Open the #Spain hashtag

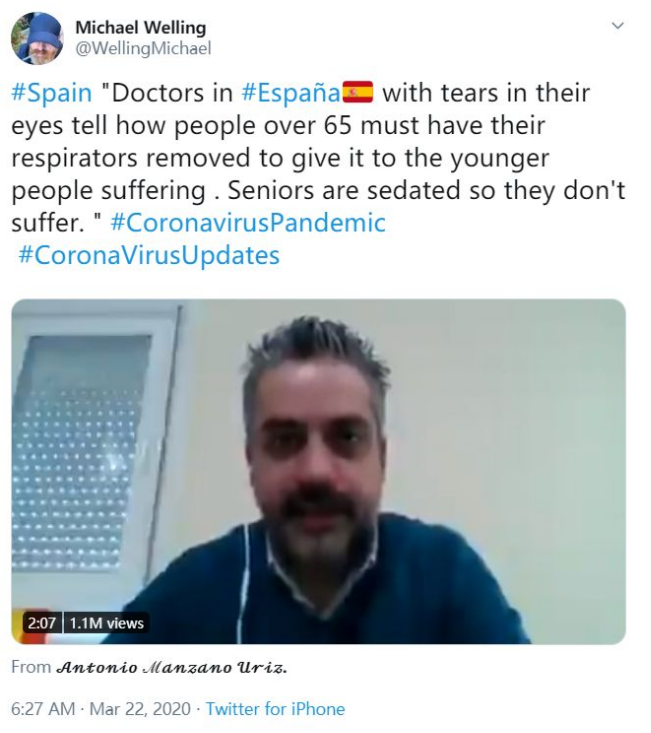[51, 93]
